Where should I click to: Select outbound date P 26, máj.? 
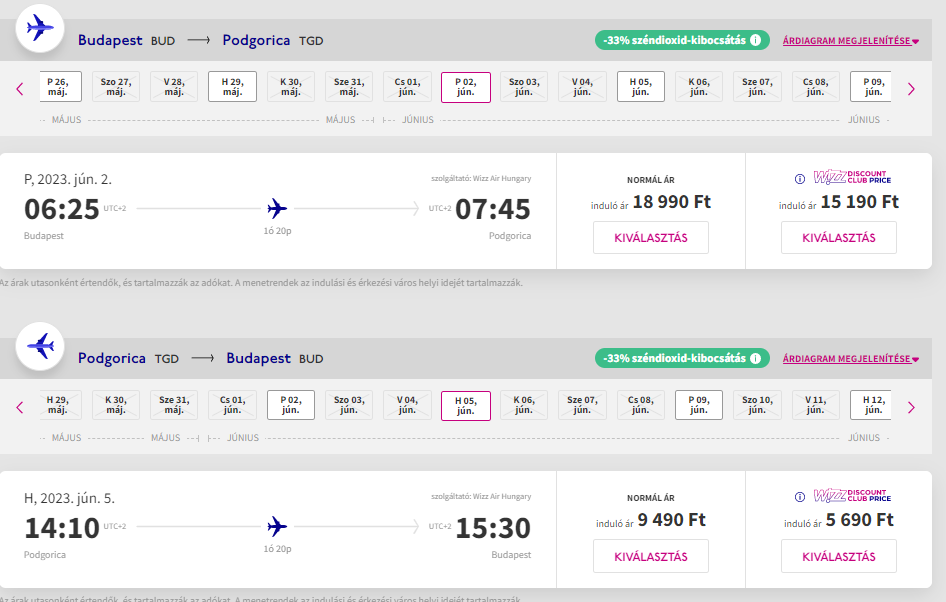tap(60, 87)
